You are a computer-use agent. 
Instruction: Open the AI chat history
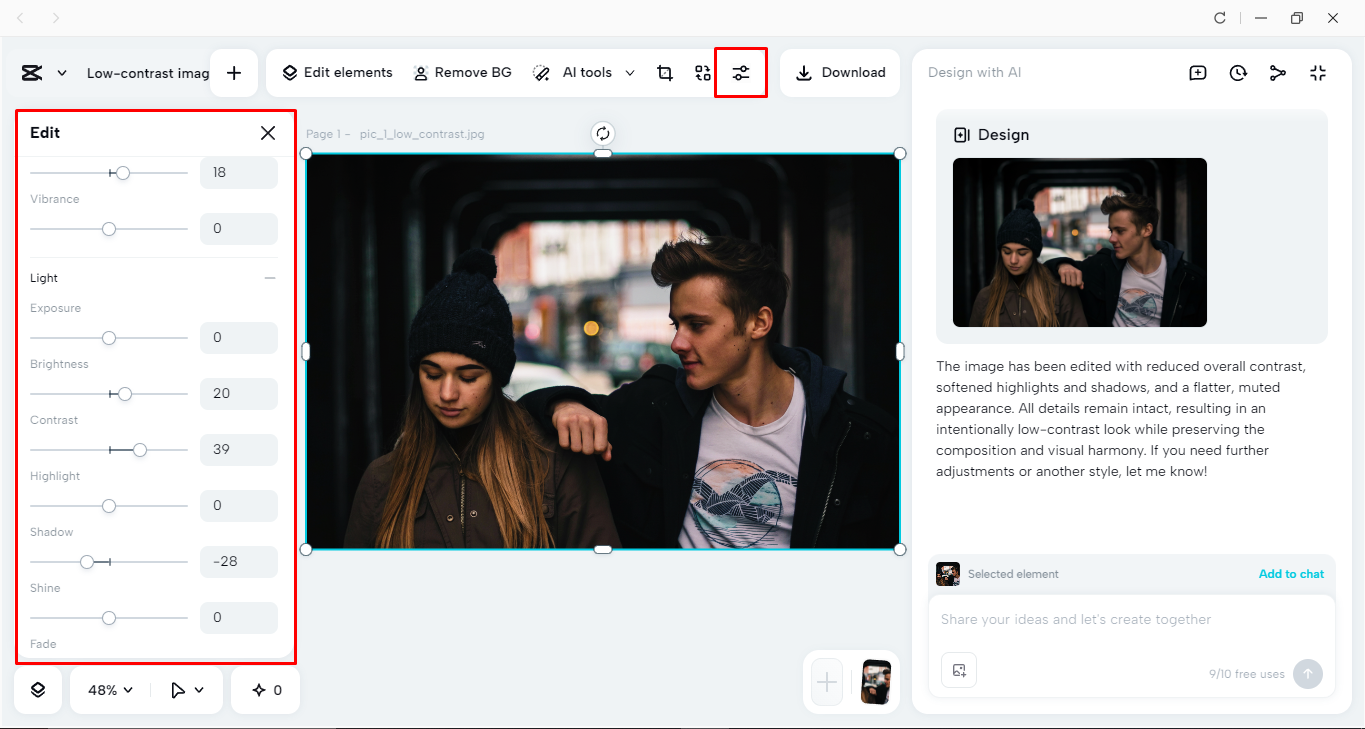point(1238,73)
